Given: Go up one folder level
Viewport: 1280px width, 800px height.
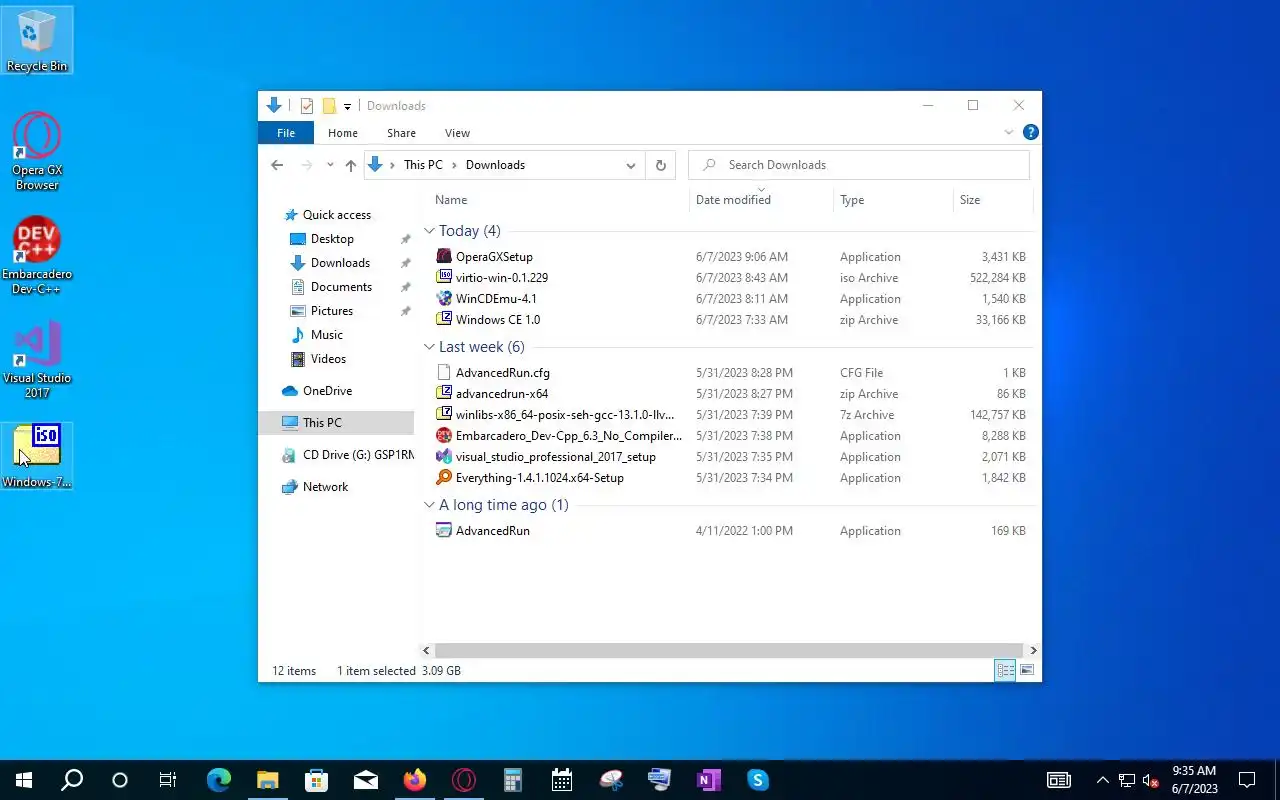Looking at the screenshot, I should click(350, 165).
